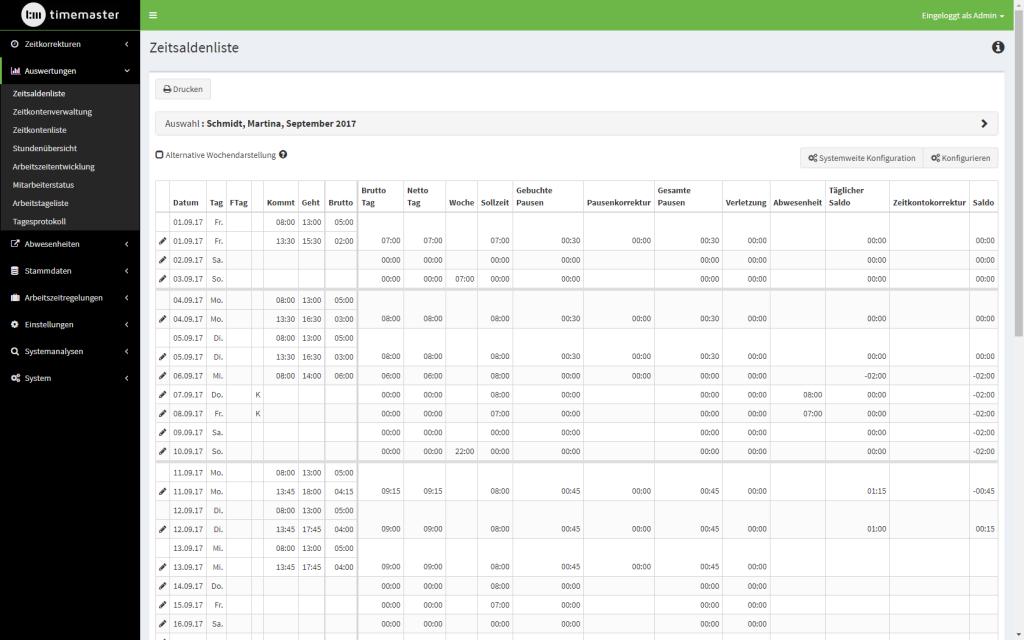Open Systemweite Konfiguration
1024x640 pixels.
[x=861, y=158]
